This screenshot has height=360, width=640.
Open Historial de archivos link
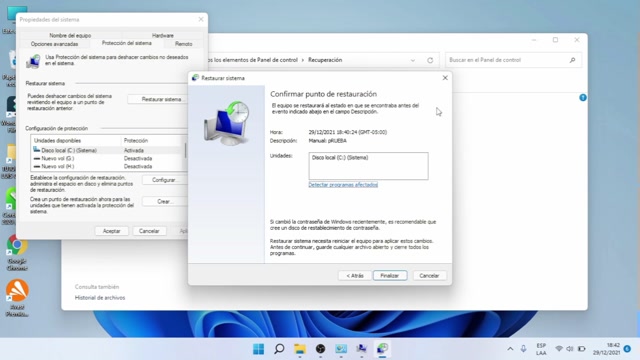click(x=100, y=298)
